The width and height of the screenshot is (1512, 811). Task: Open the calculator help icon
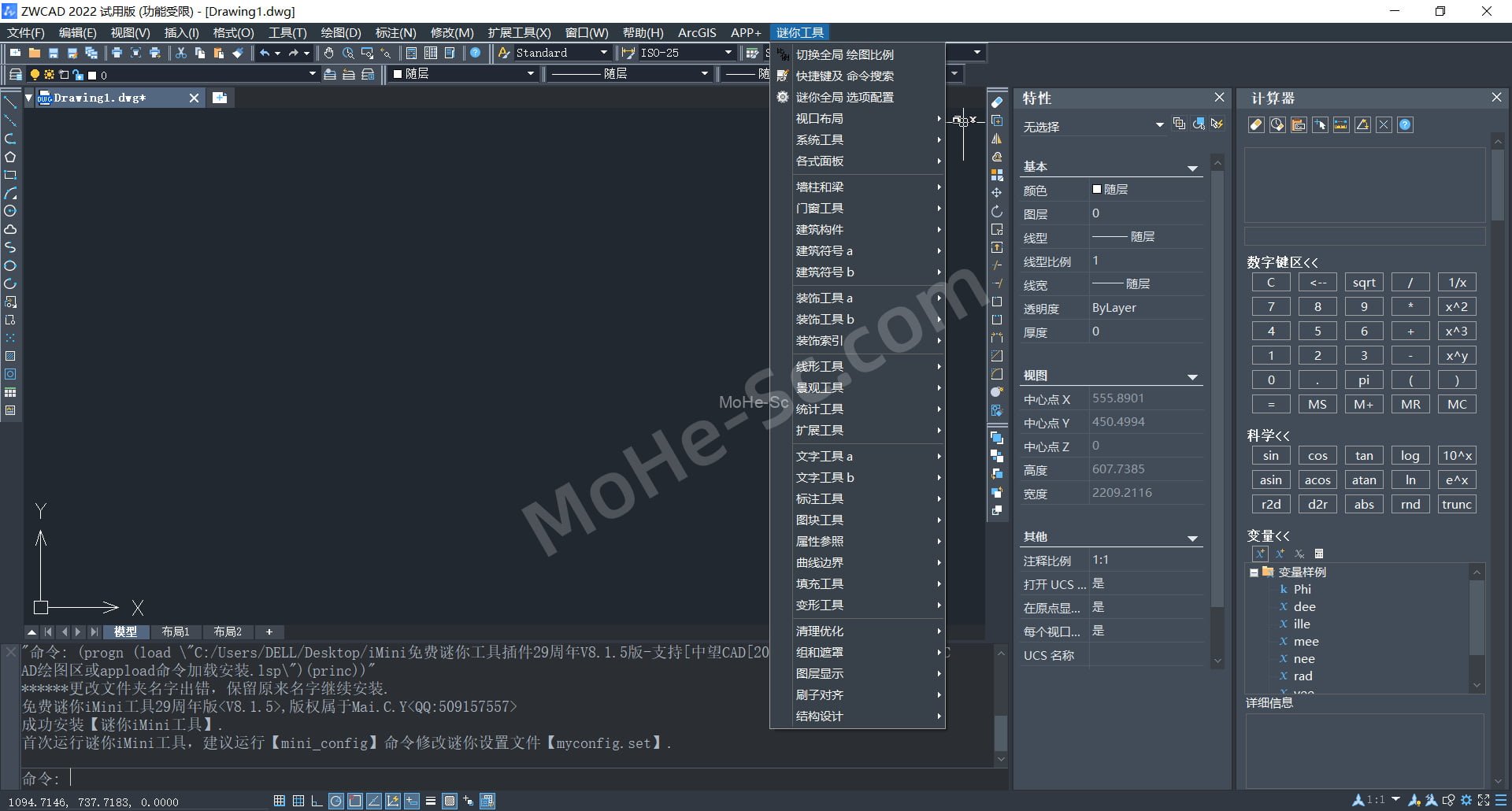[x=1405, y=125]
